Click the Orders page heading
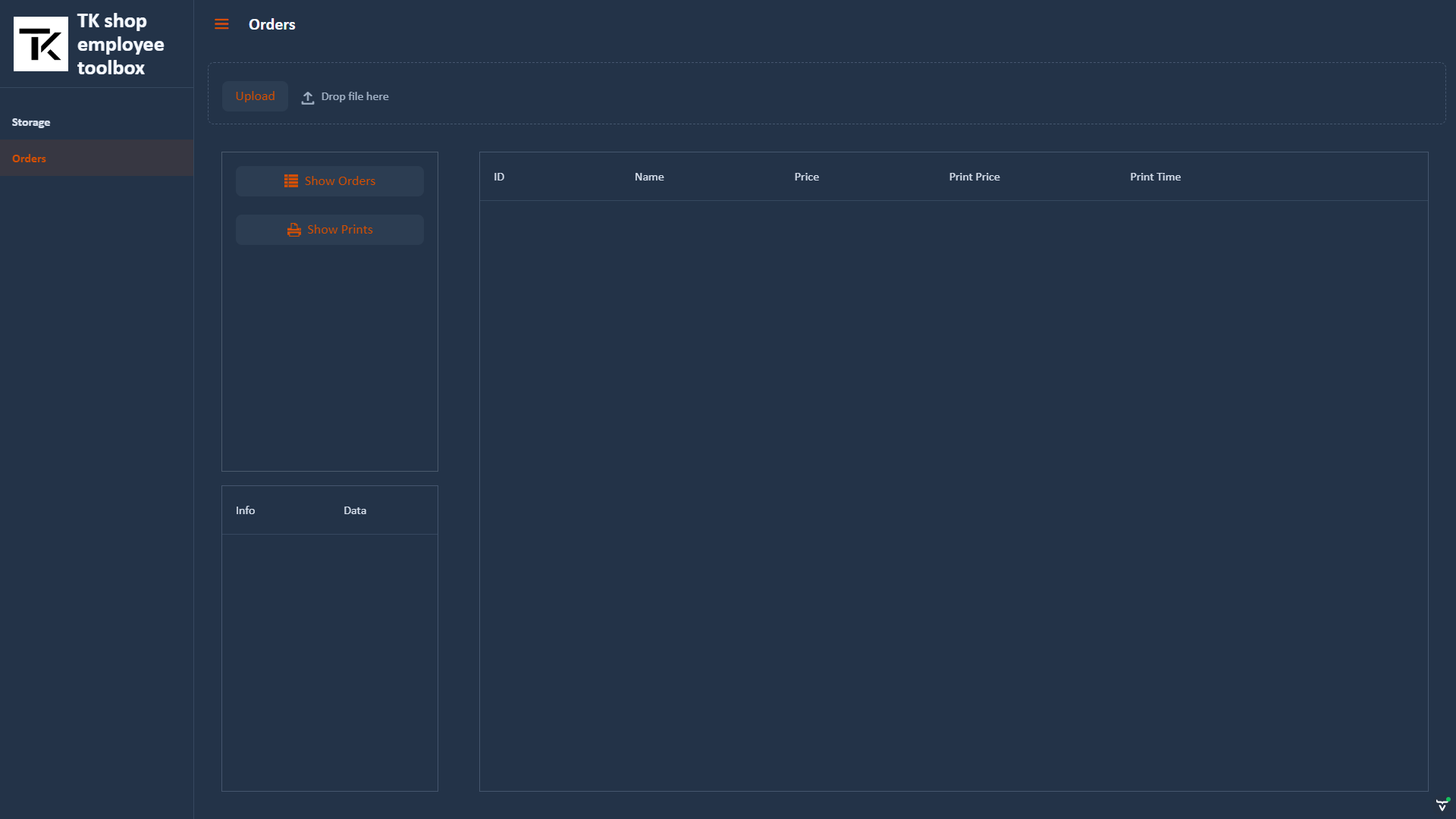Screen dimensions: 1456x819 [271, 24]
